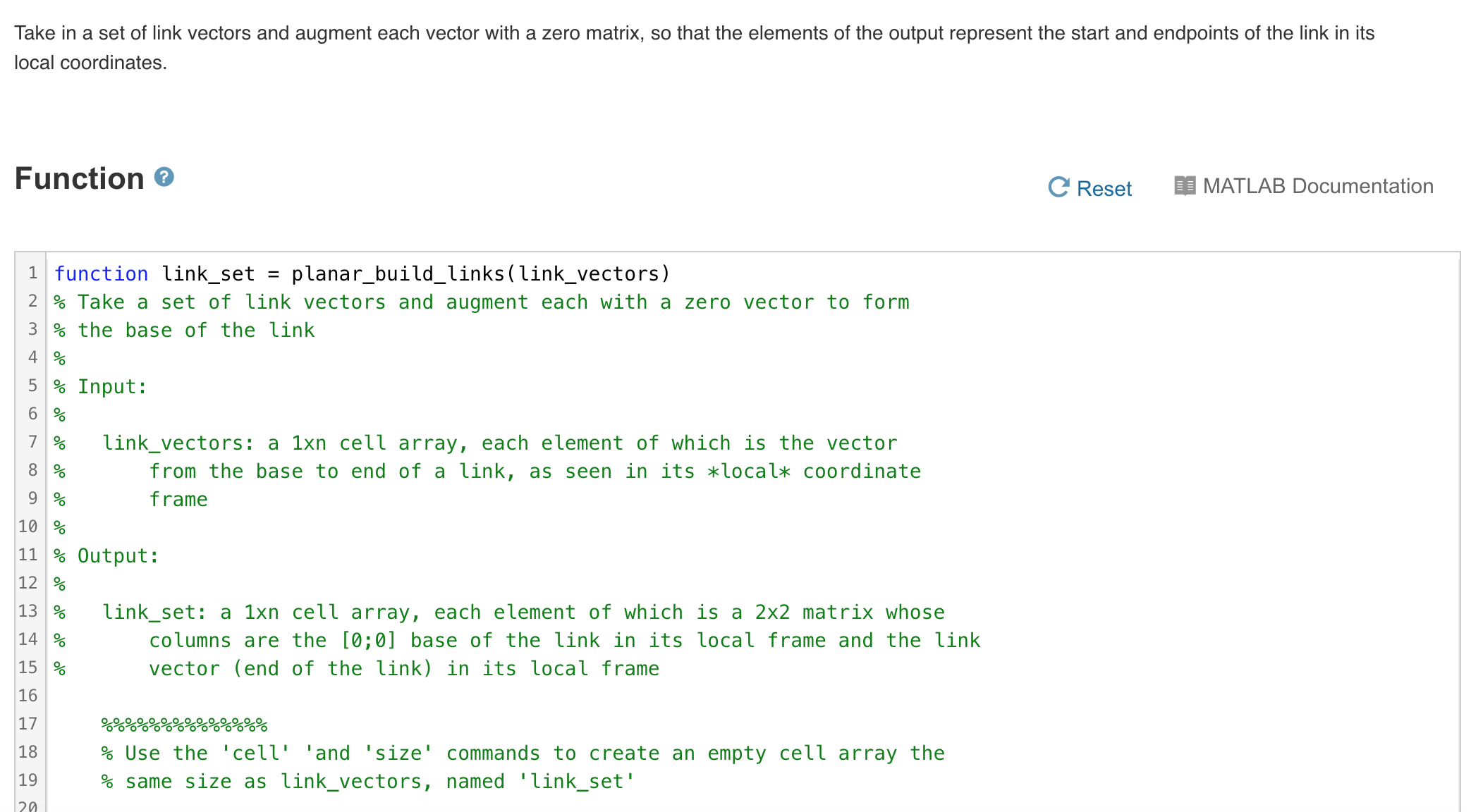Screen dimensions: 1471x812
Task: Select the function declaration on line 1
Action: click(360, 273)
